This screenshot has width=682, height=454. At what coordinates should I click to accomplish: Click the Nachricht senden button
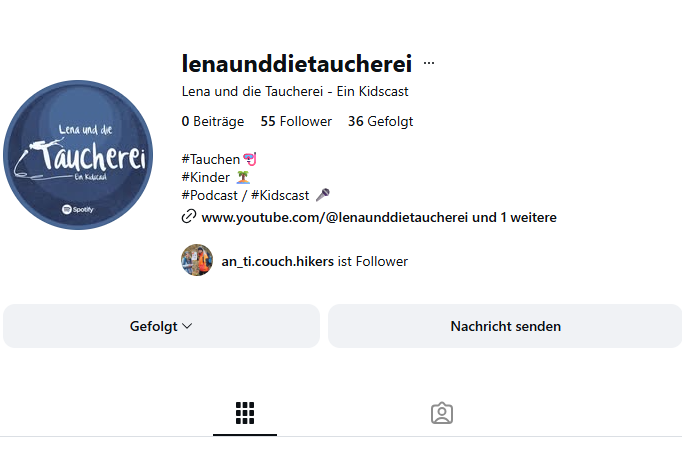[505, 326]
